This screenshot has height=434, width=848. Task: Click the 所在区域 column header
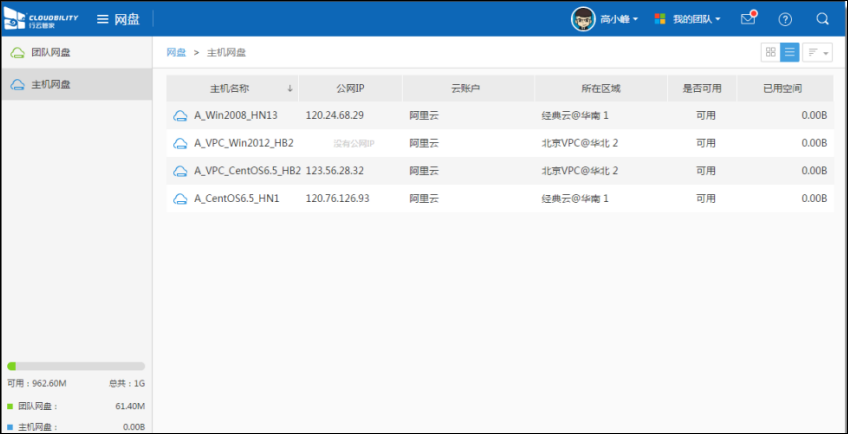[601, 89]
